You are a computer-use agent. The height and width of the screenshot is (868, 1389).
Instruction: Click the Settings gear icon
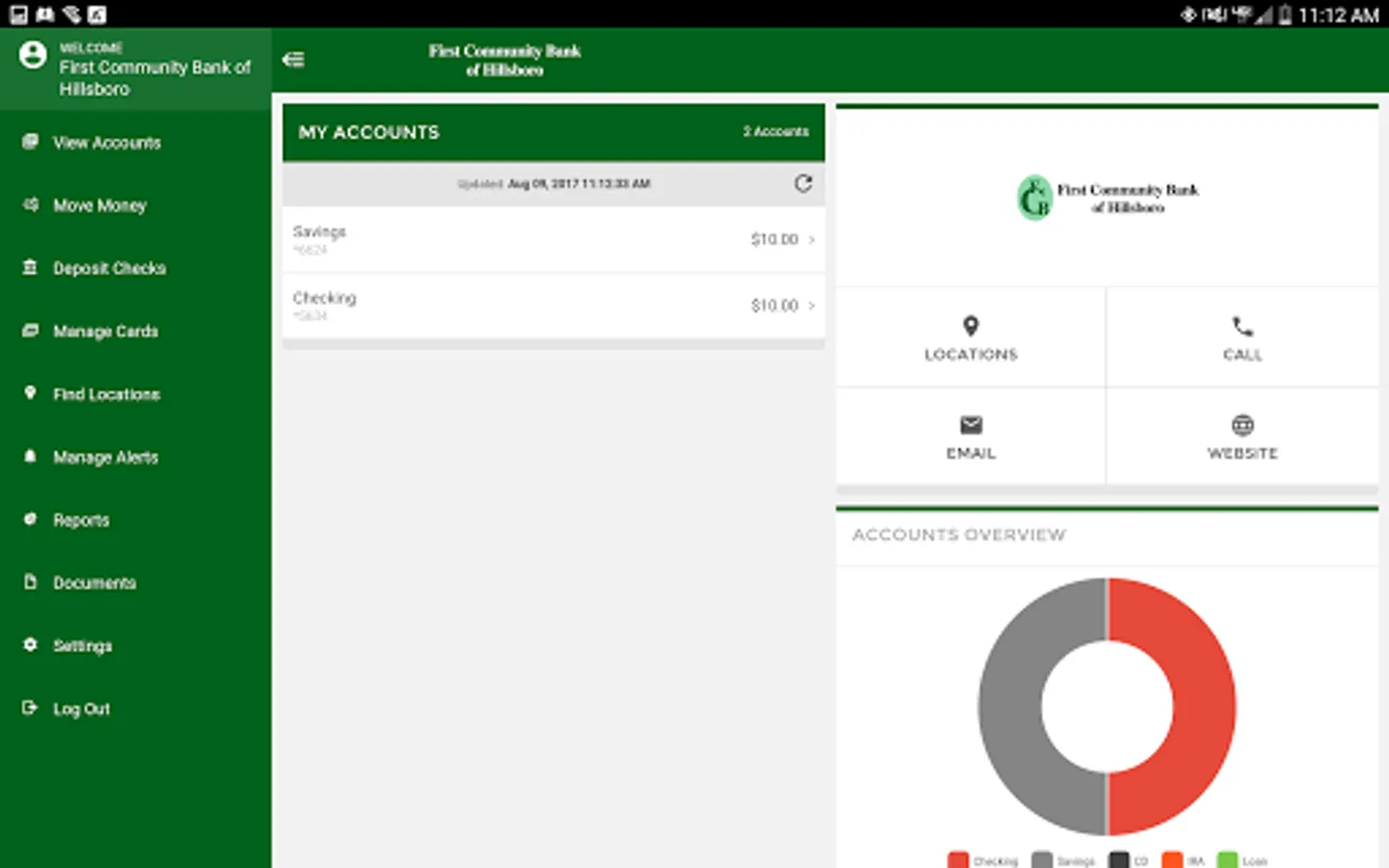[30, 644]
